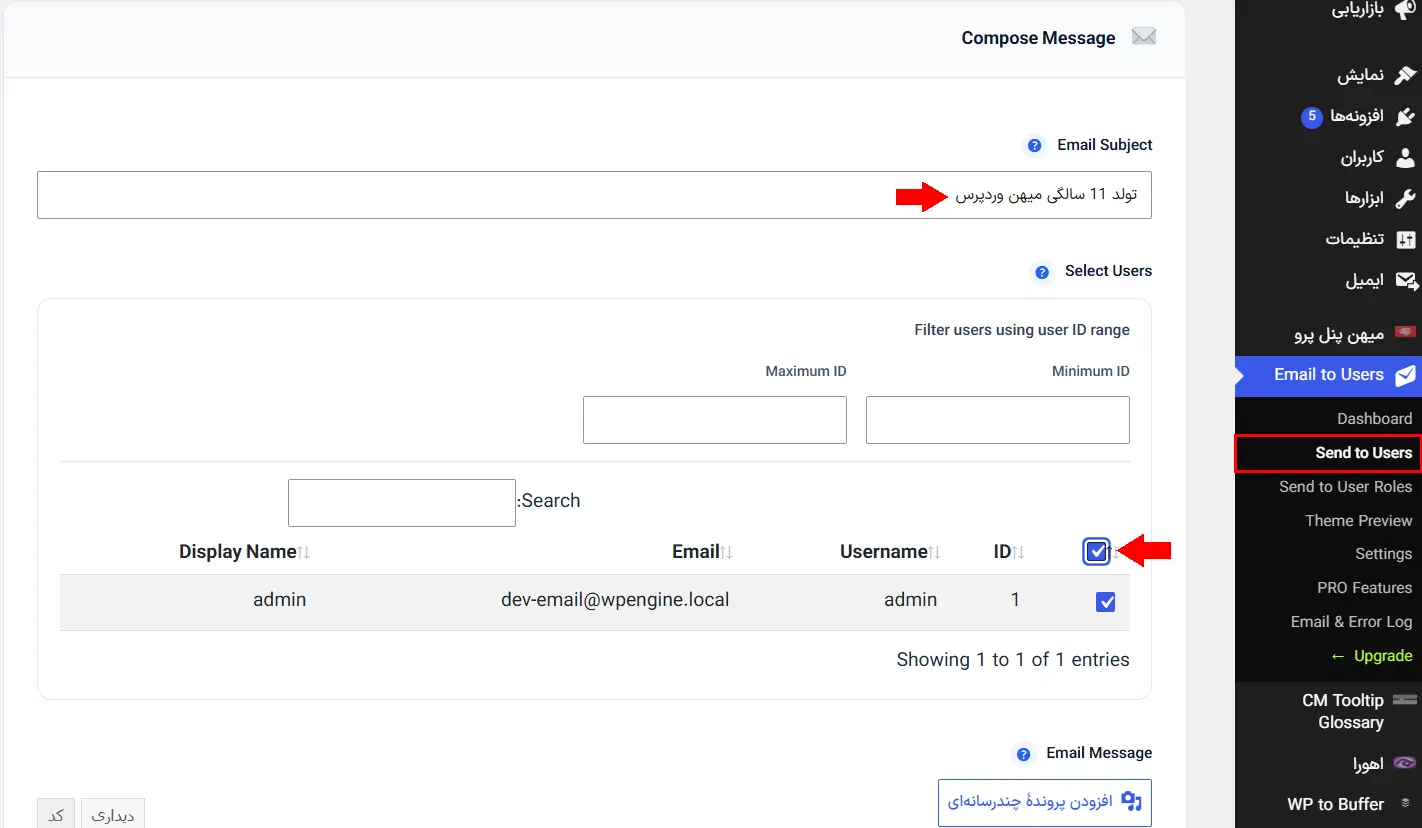The image size is (1422, 828).
Task: Open the Theme Preview submenu item
Action: (x=1358, y=521)
